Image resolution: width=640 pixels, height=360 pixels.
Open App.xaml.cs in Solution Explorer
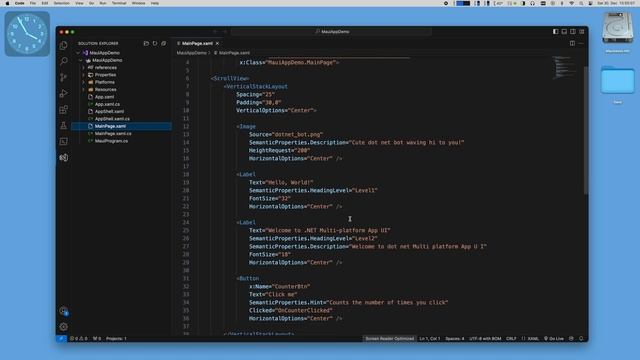click(x=107, y=104)
